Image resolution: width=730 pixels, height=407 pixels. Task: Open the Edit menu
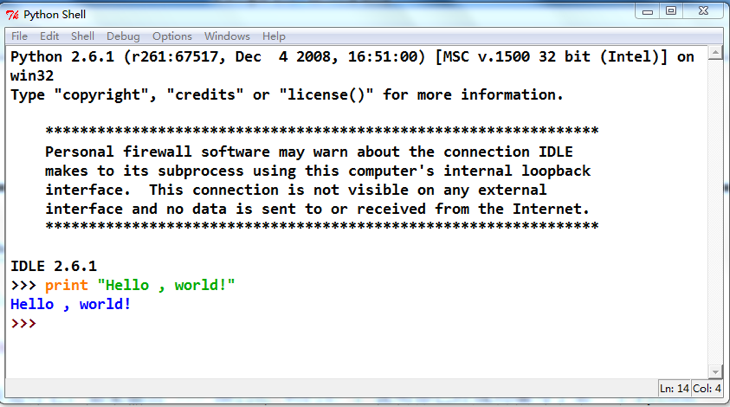[49, 36]
